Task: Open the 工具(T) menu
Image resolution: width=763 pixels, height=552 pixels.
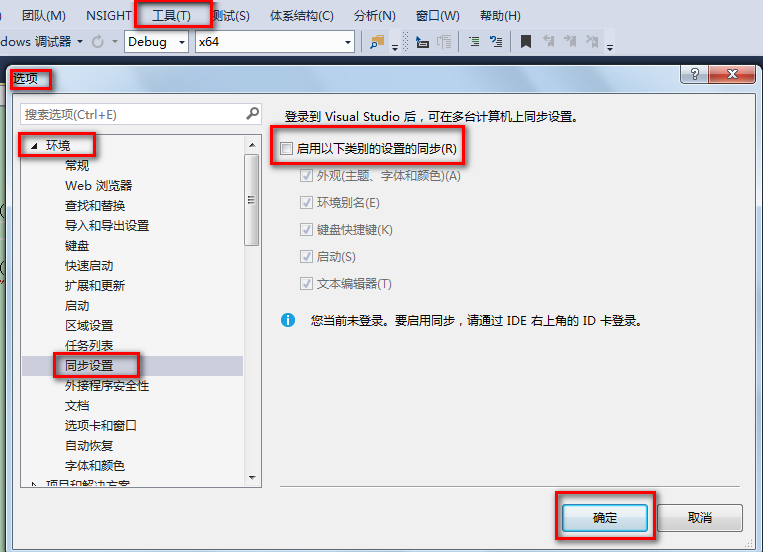Action: 171,16
